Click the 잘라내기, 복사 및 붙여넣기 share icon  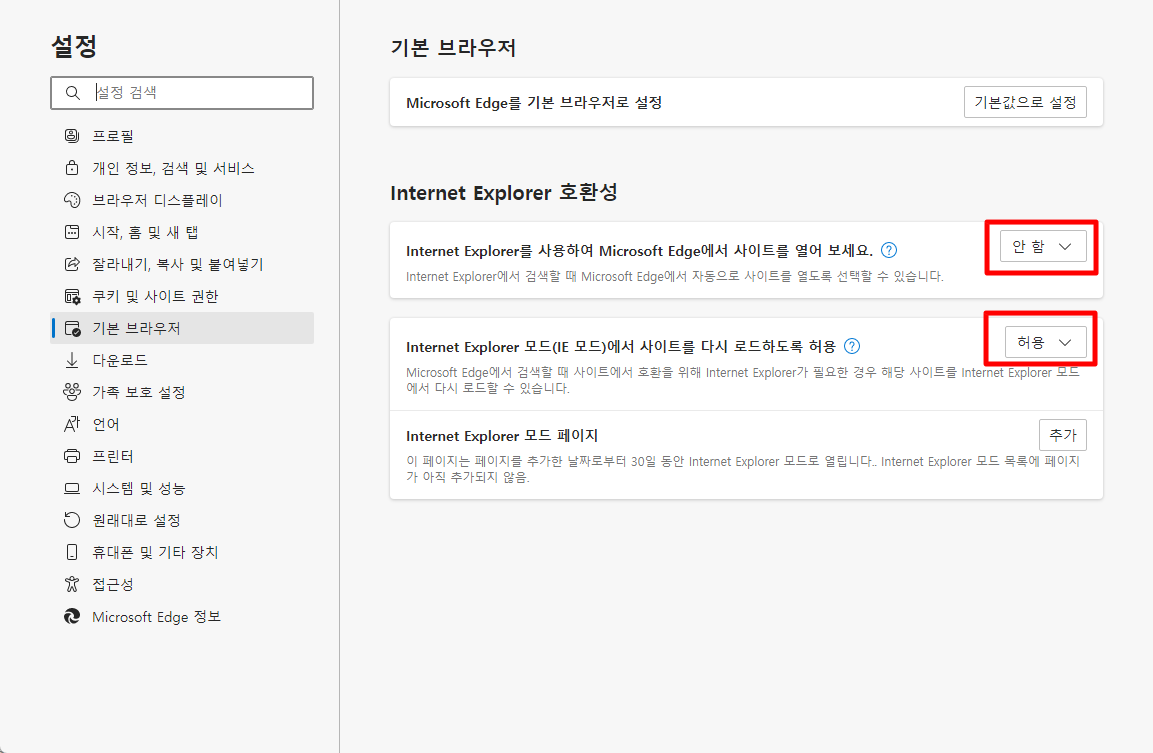point(72,264)
